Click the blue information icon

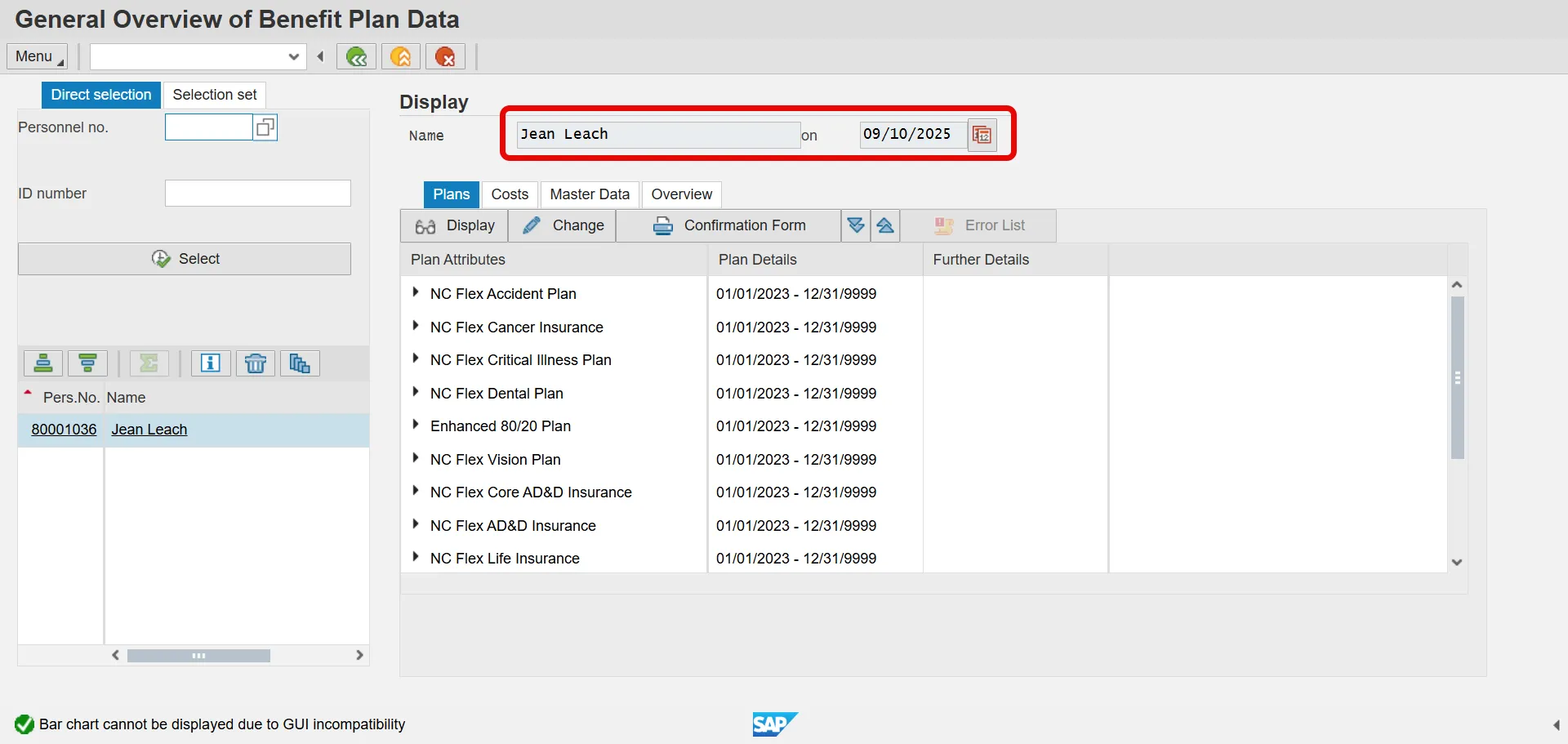point(211,363)
